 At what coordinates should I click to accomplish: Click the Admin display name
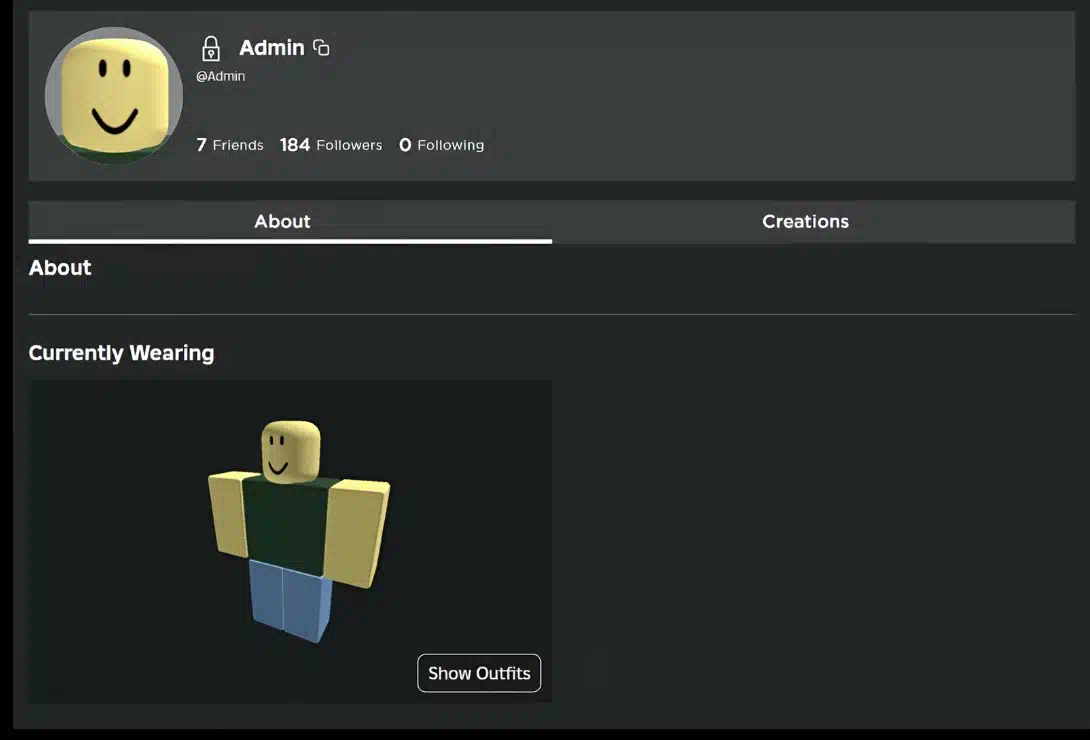pos(272,47)
